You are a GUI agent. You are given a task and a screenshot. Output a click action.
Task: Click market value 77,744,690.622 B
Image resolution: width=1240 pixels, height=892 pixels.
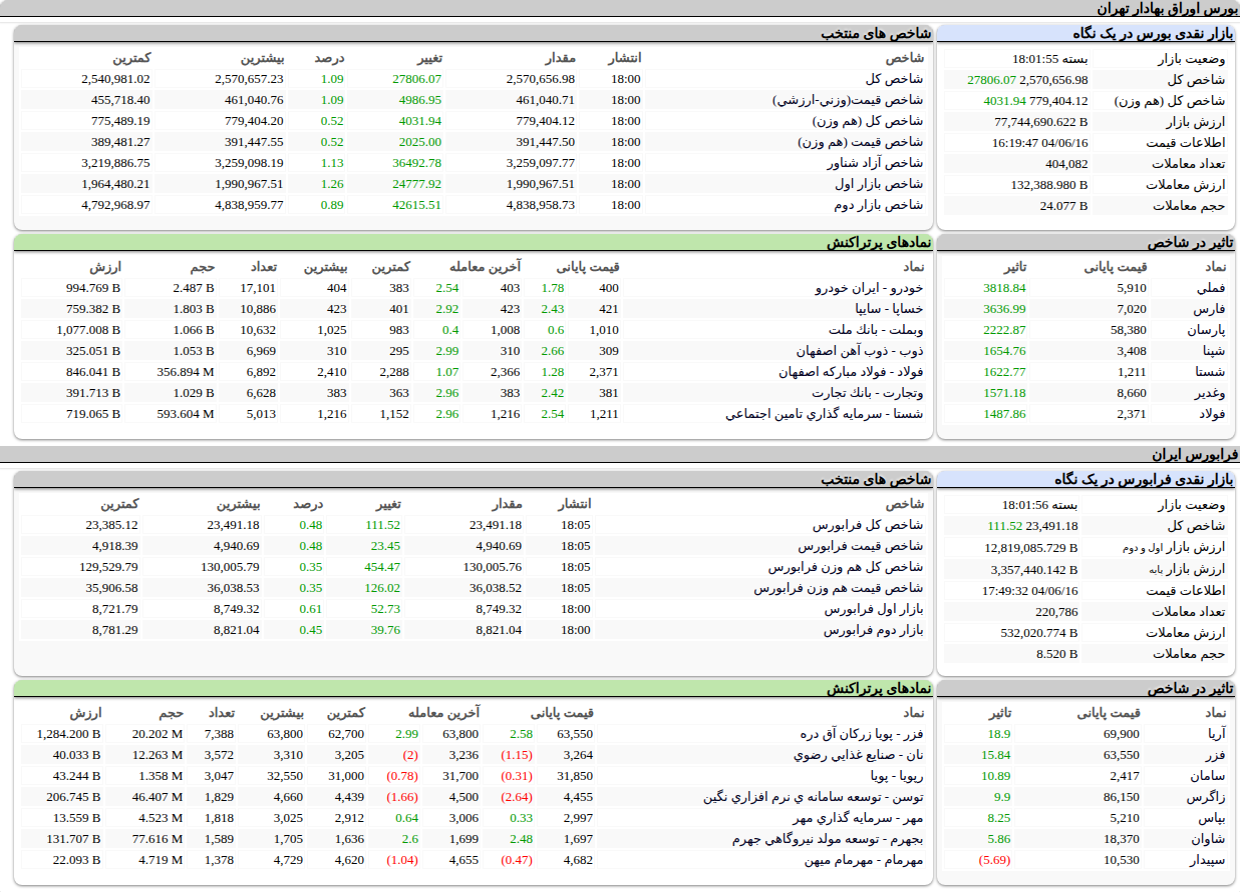[x=1041, y=122]
